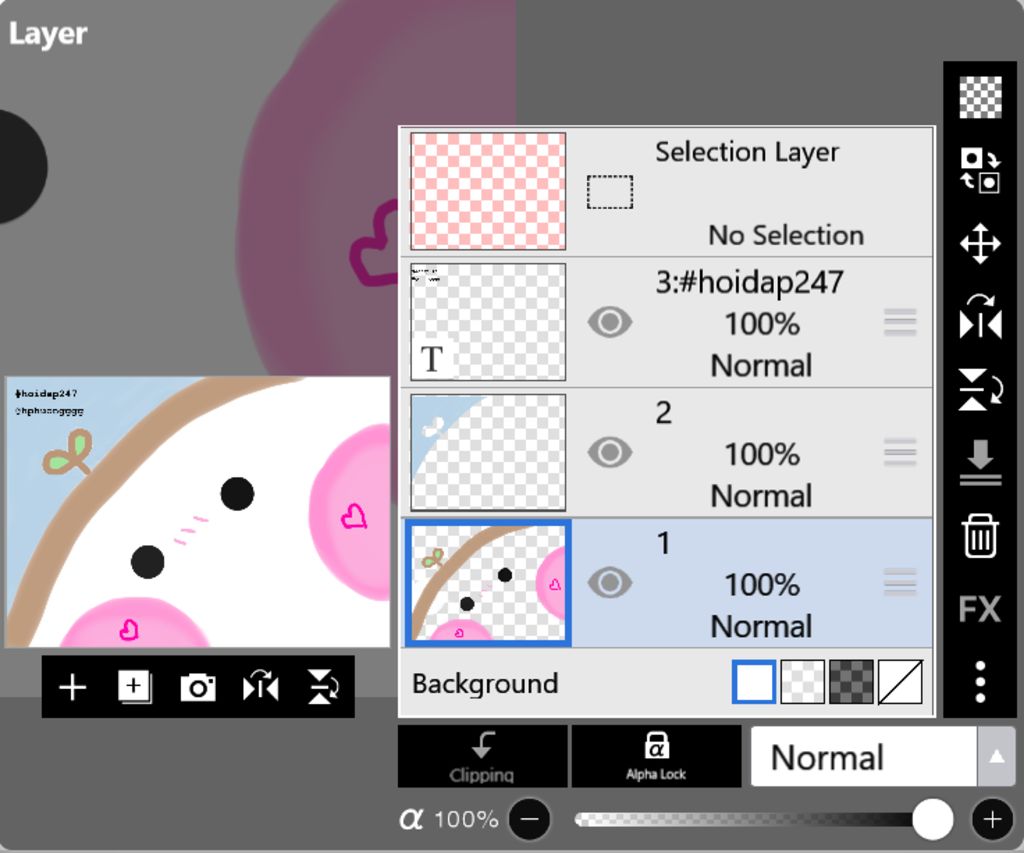Click the layer swap/transfer icon
The width and height of the screenshot is (1024, 853).
coord(980,170)
